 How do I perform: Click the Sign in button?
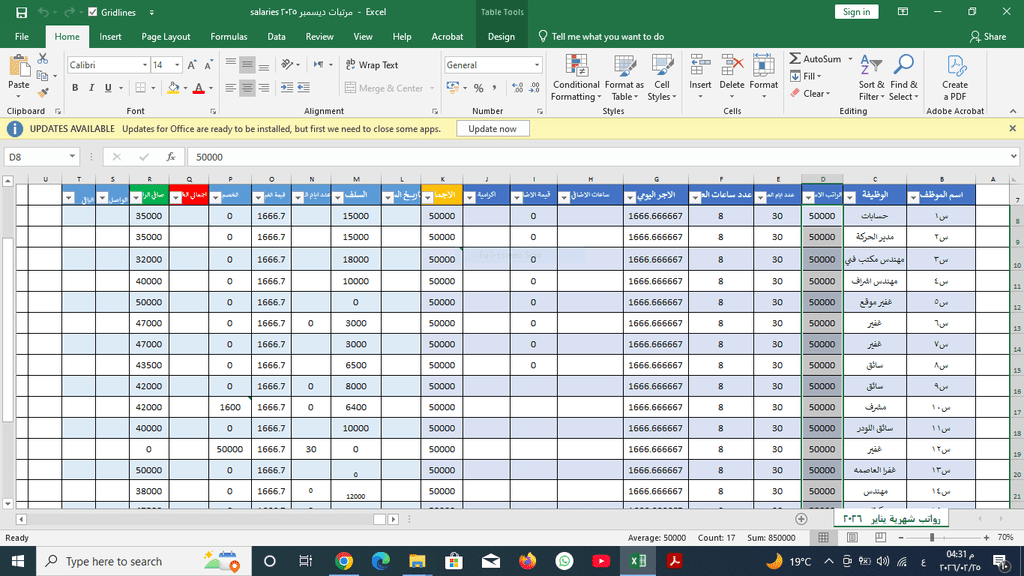[856, 12]
